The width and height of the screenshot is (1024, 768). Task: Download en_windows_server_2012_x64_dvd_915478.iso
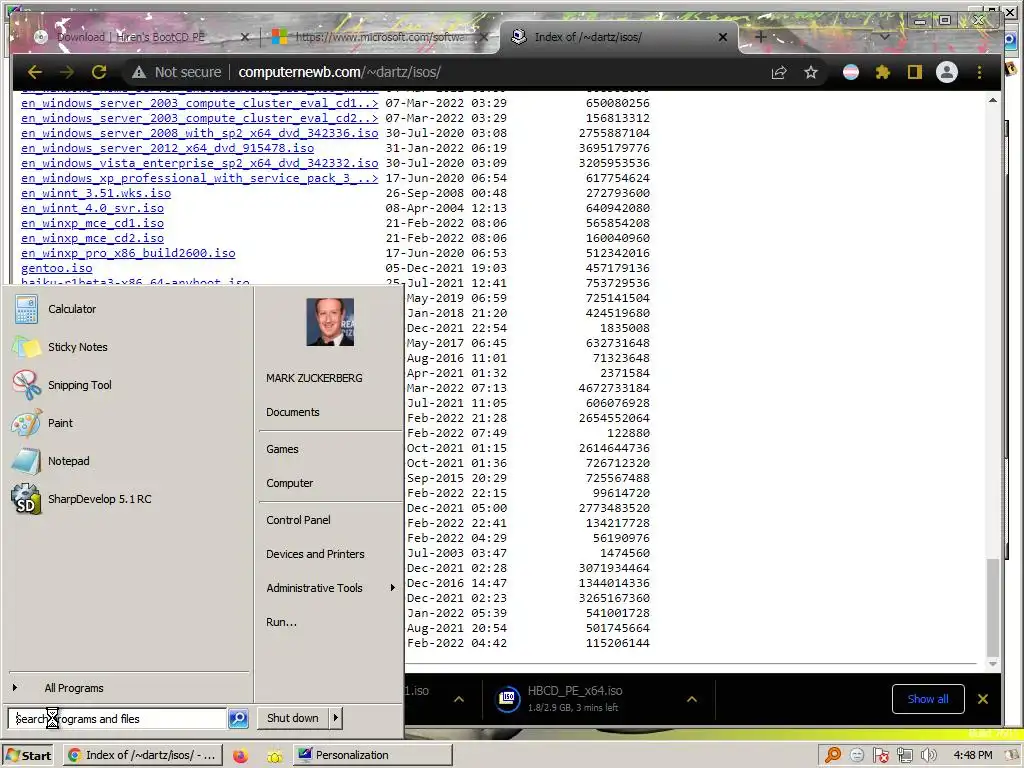point(167,148)
